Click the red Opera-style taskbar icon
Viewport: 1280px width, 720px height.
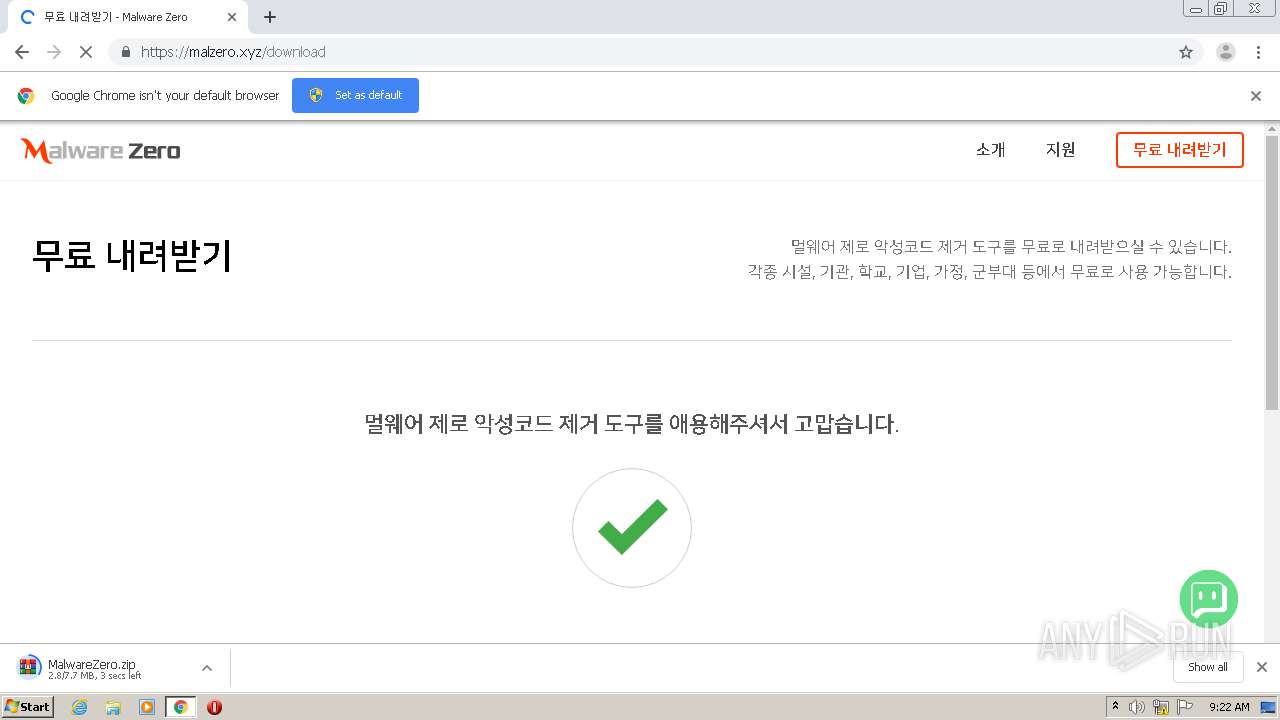[x=214, y=707]
